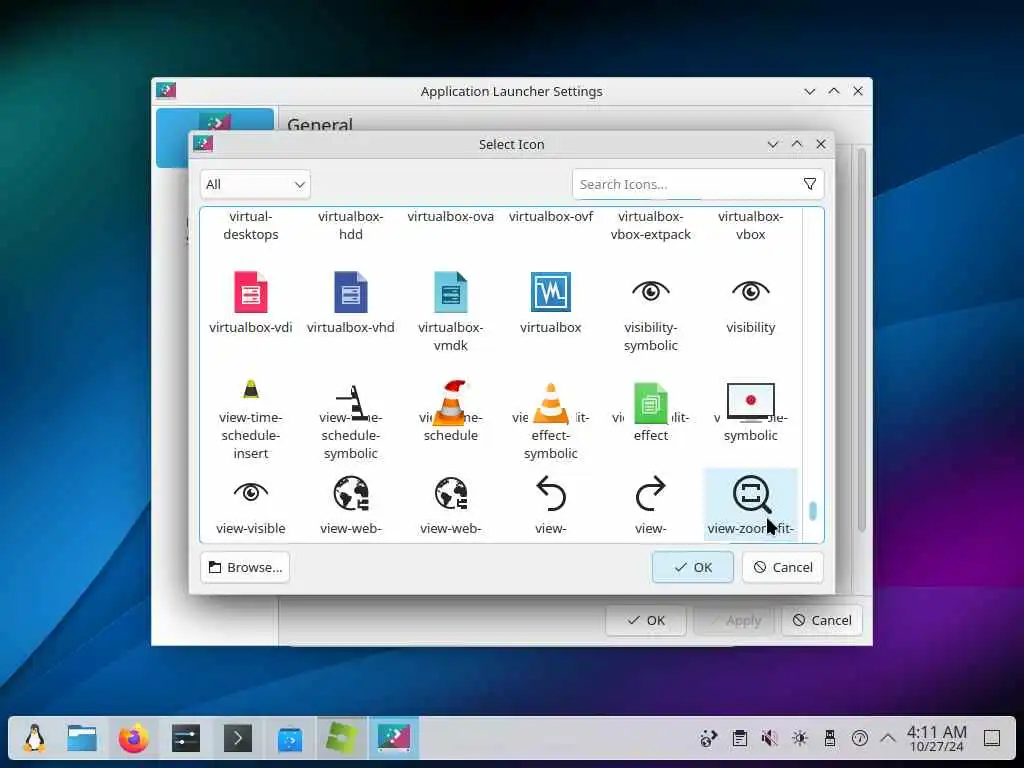
Task: Open the file manager from taskbar
Action: coord(82,739)
